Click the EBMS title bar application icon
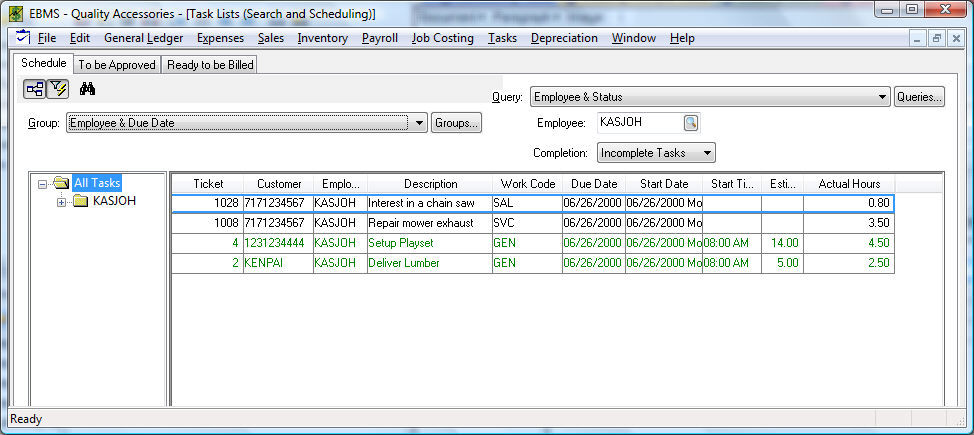974x435 pixels. 14,13
